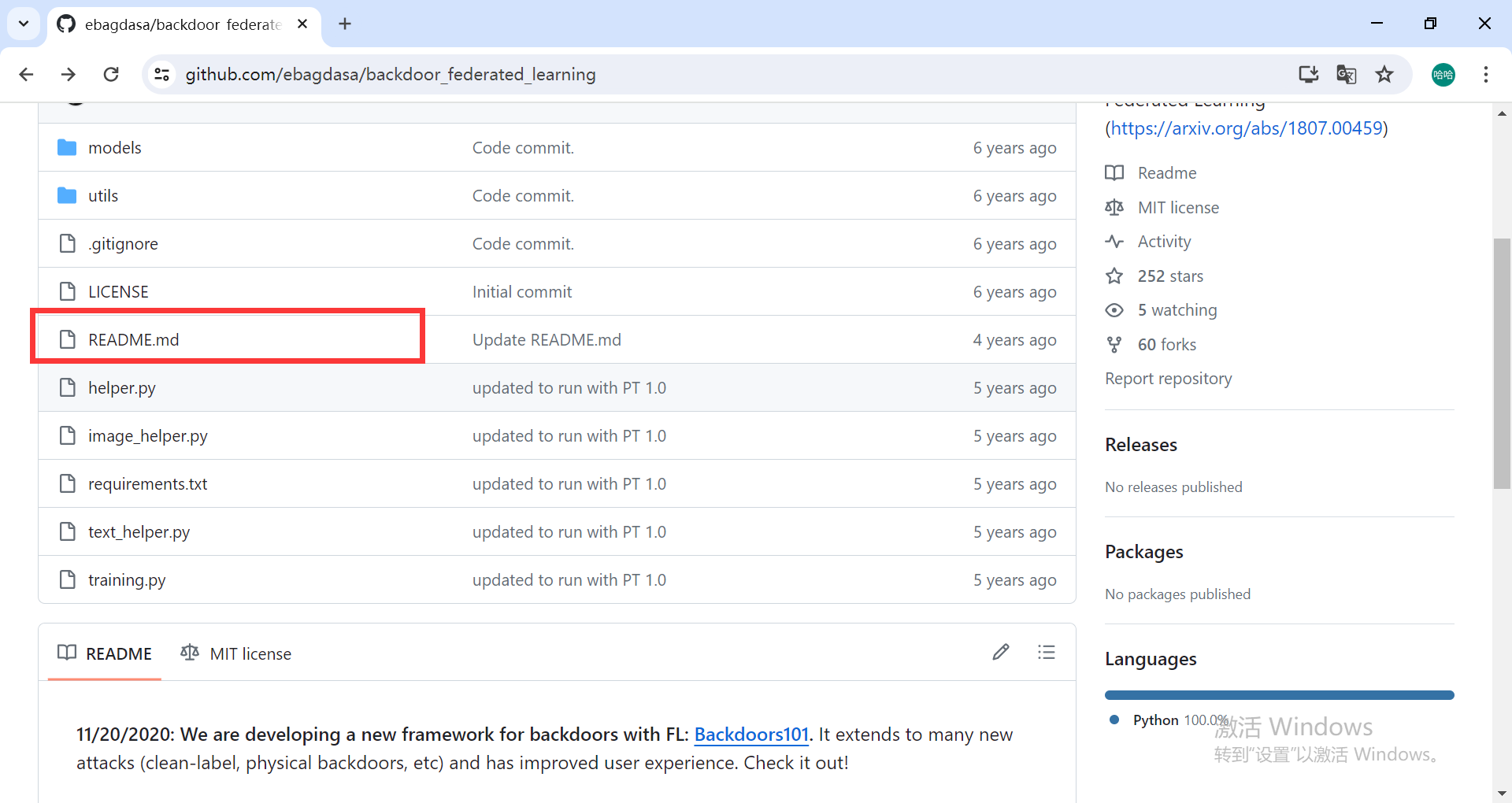Click file icon beside text_helper.py

click(68, 532)
